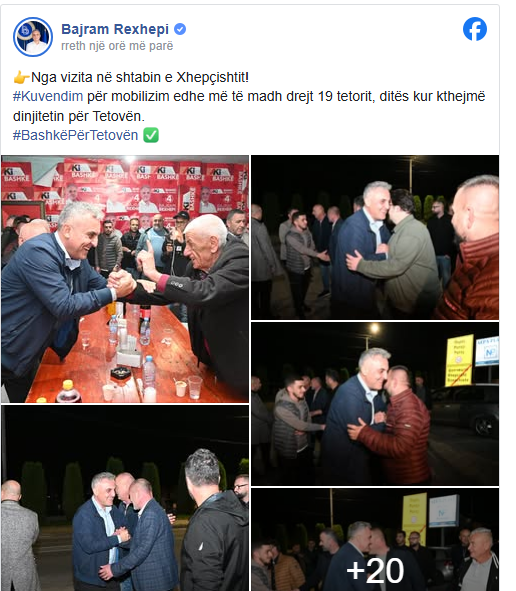The width and height of the screenshot is (516, 591).
Task: Open the #Kuvendim hashtag
Action: pyautogui.click(x=48, y=96)
